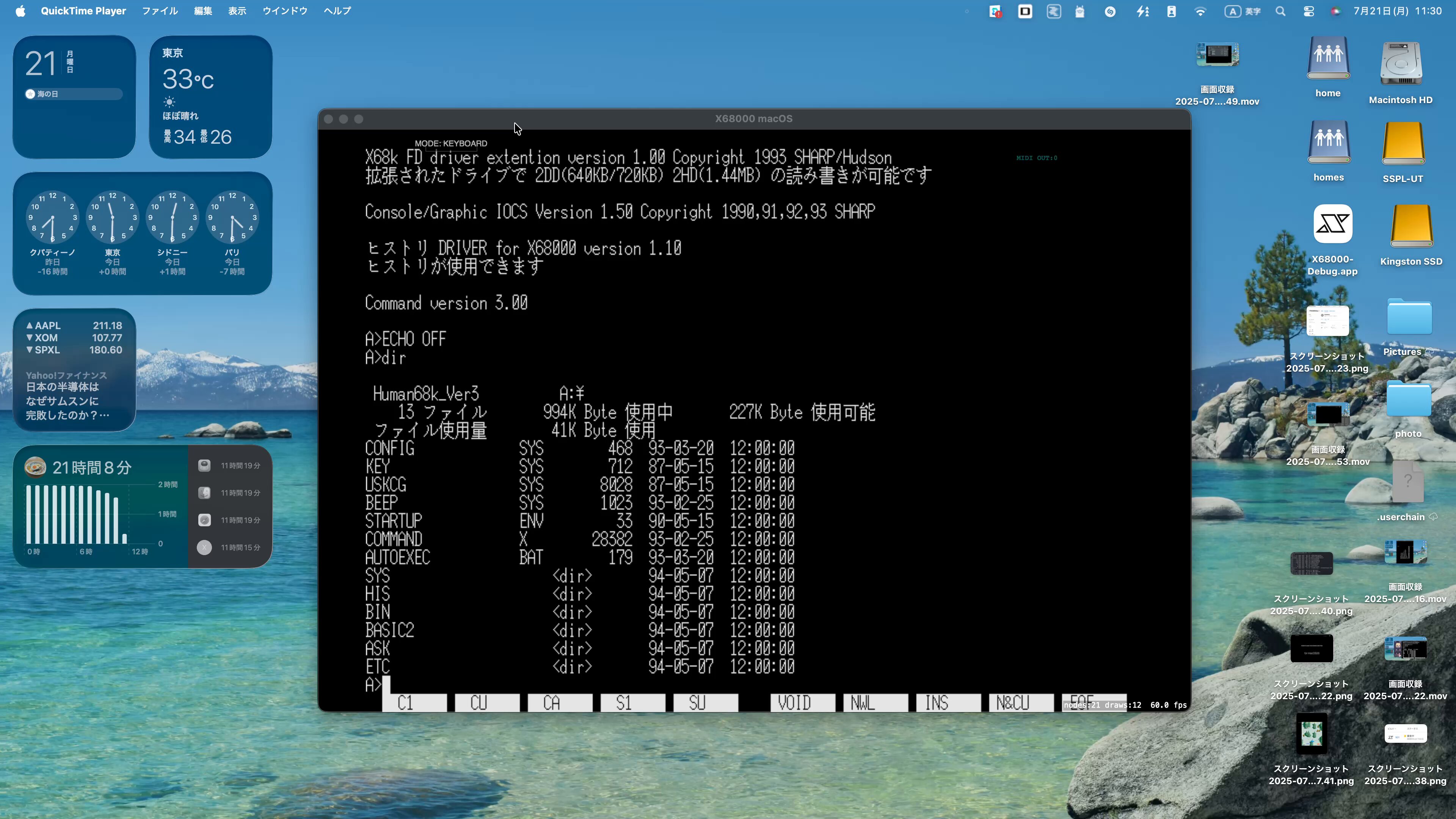Screen dimensions: 1456x819
Task: Show the date and time 7月21日(月) 11:30
Action: (1397, 11)
